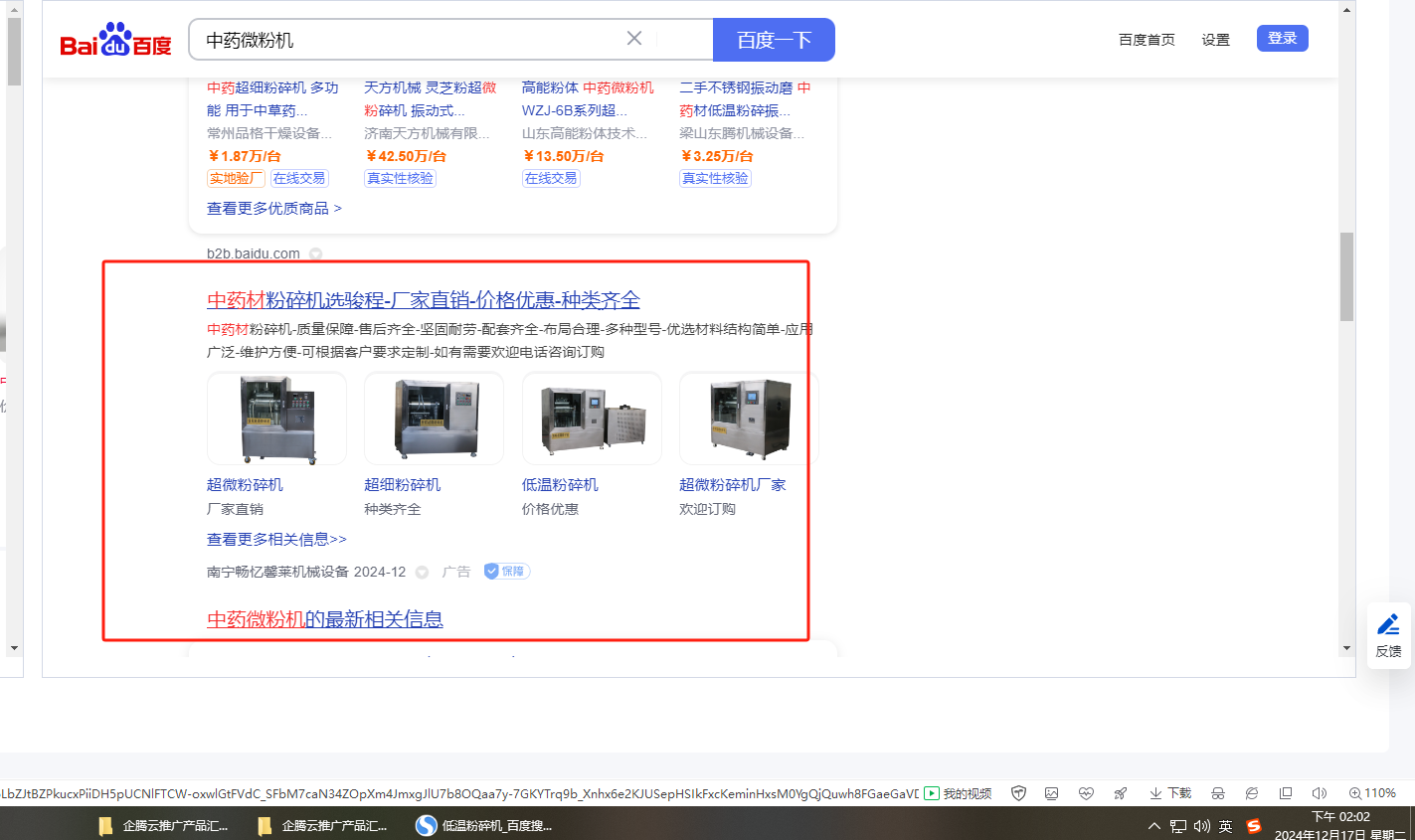This screenshot has height=840, width=1415.
Task: Toggle the browser mute speaker icon
Action: click(1320, 793)
